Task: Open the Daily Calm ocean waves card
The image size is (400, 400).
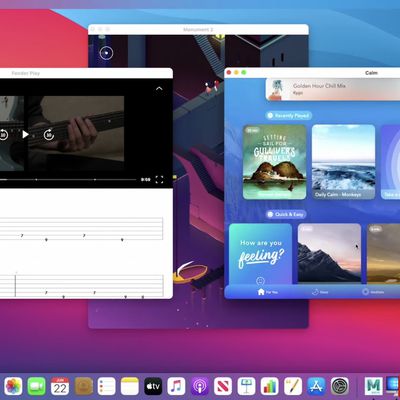Action: (343, 162)
